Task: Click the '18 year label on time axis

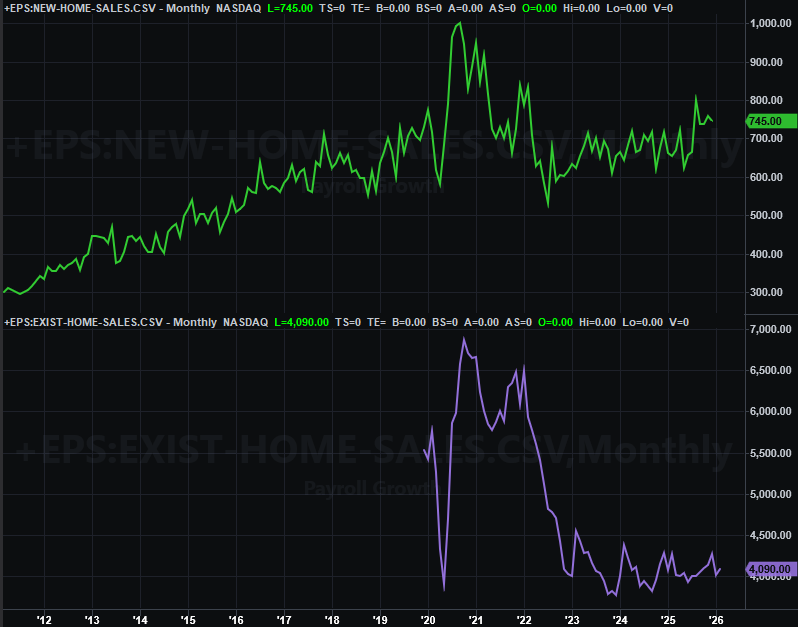Action: tap(332, 619)
